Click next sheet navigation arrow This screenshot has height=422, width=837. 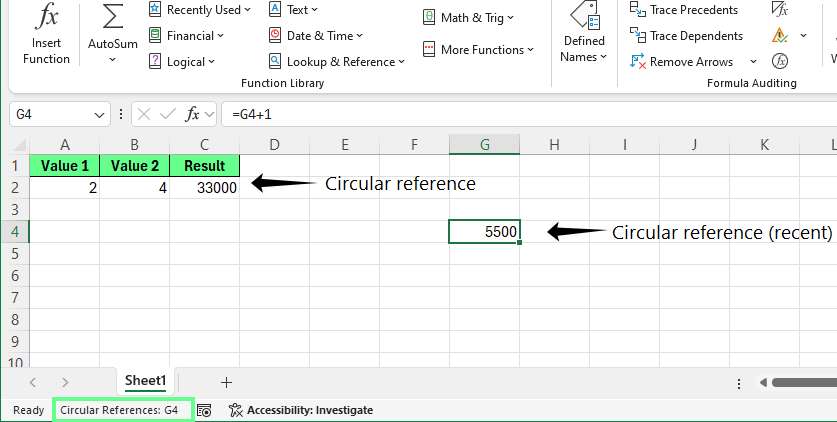[65, 382]
